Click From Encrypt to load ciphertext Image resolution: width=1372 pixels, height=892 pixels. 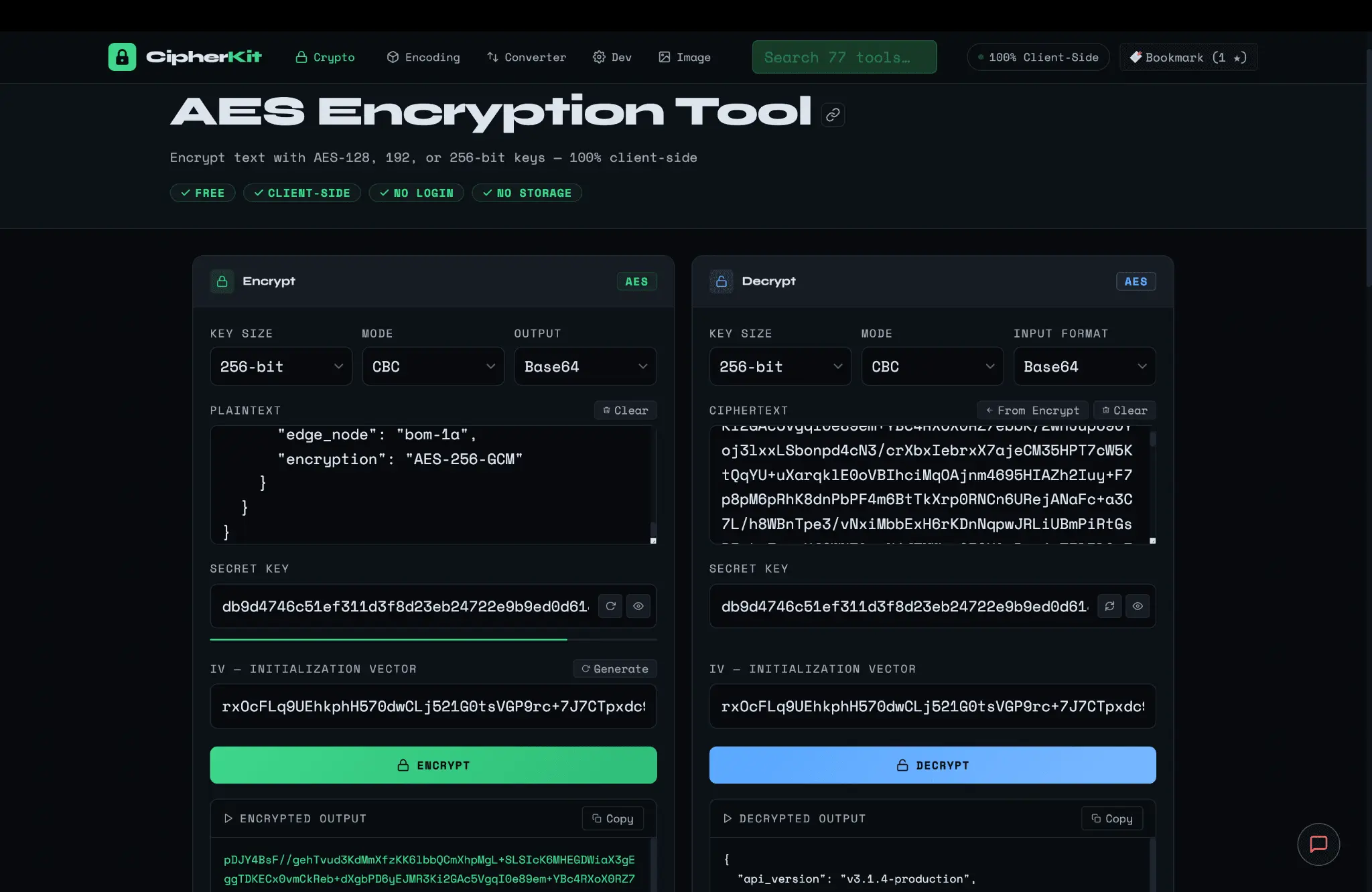pyautogui.click(x=1032, y=411)
